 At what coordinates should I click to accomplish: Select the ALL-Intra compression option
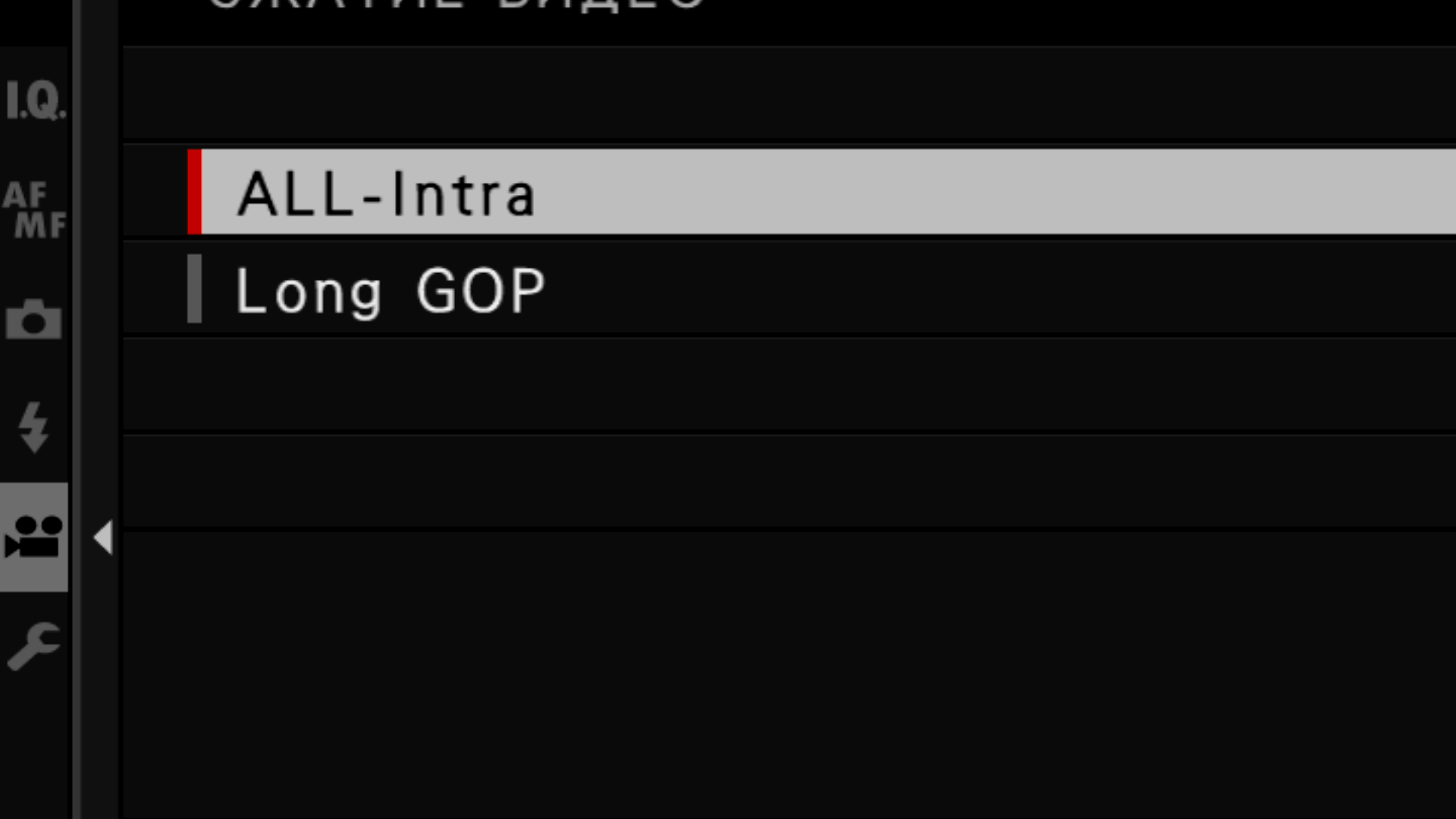pyautogui.click(x=387, y=193)
